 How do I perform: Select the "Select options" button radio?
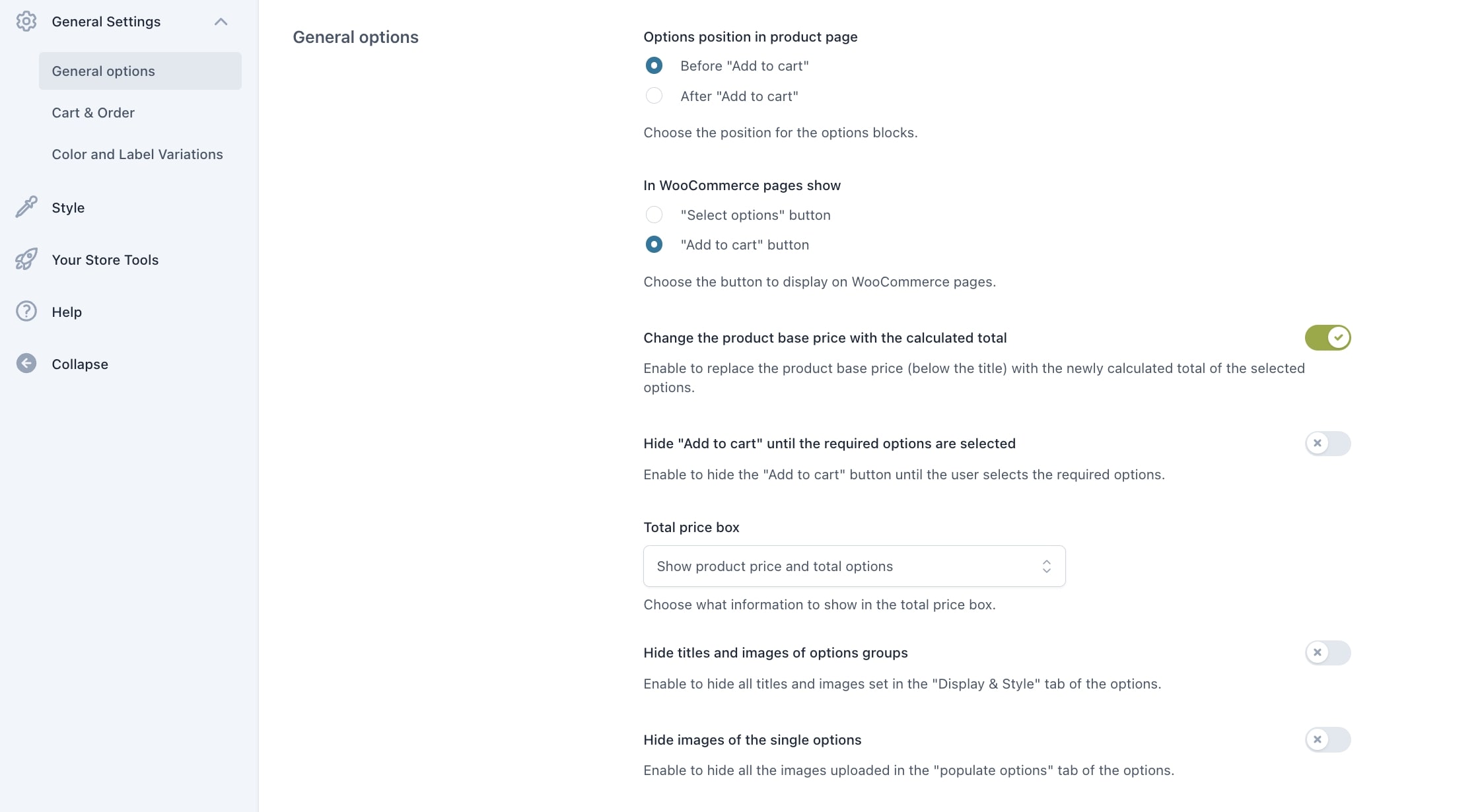[654, 215]
